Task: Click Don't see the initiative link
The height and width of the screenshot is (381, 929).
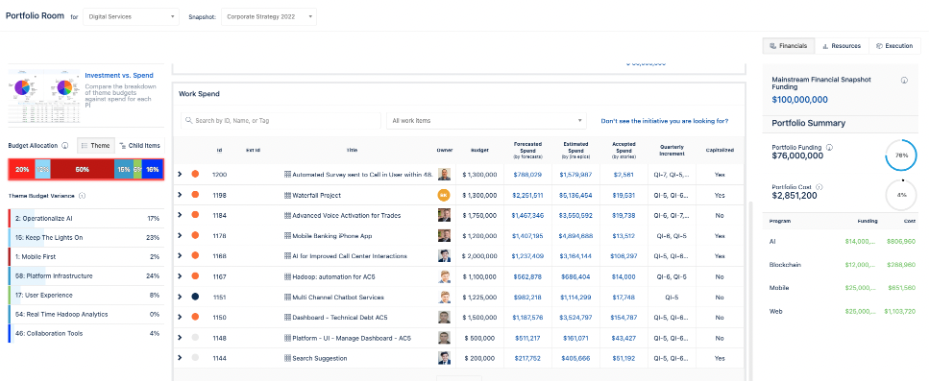Action: click(664, 121)
